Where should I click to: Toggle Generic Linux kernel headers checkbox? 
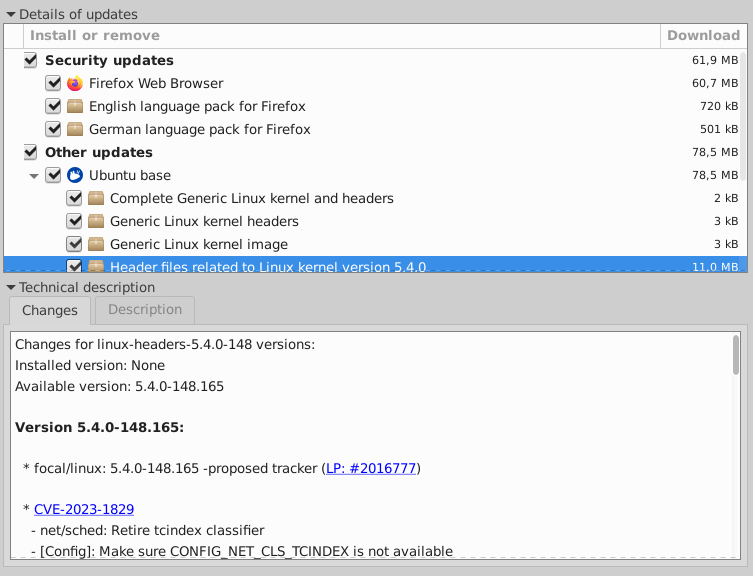click(74, 221)
